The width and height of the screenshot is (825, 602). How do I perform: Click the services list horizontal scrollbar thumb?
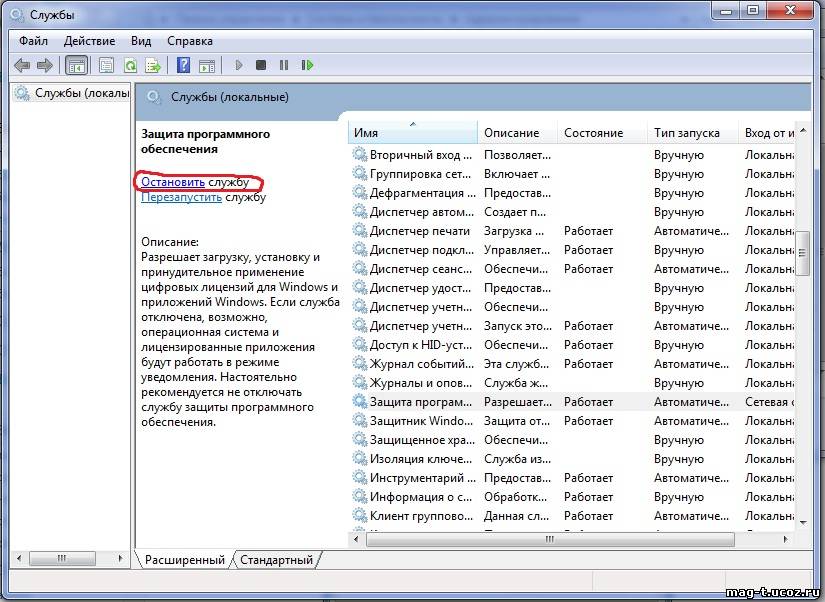pos(550,539)
